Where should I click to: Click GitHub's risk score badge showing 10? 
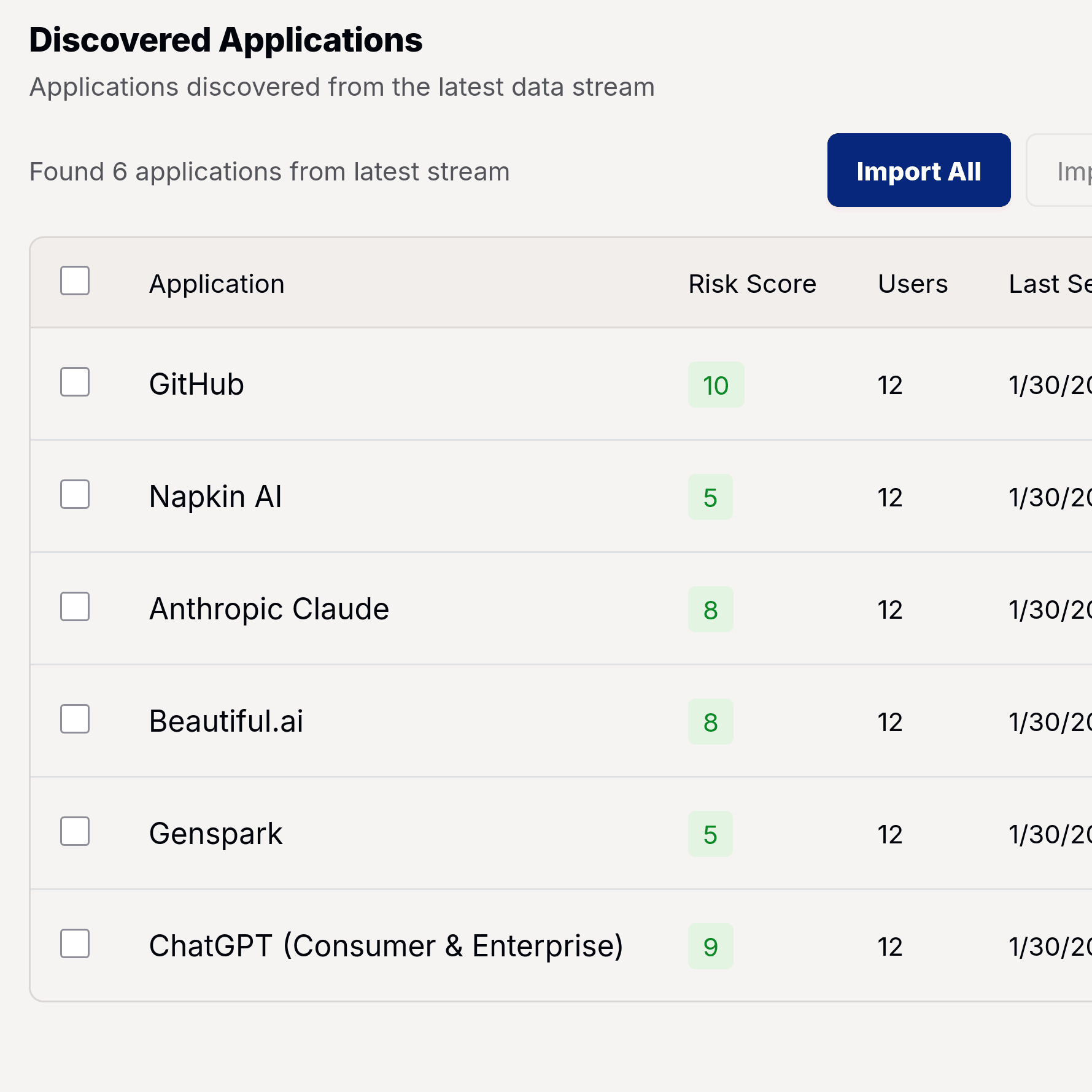(x=716, y=385)
